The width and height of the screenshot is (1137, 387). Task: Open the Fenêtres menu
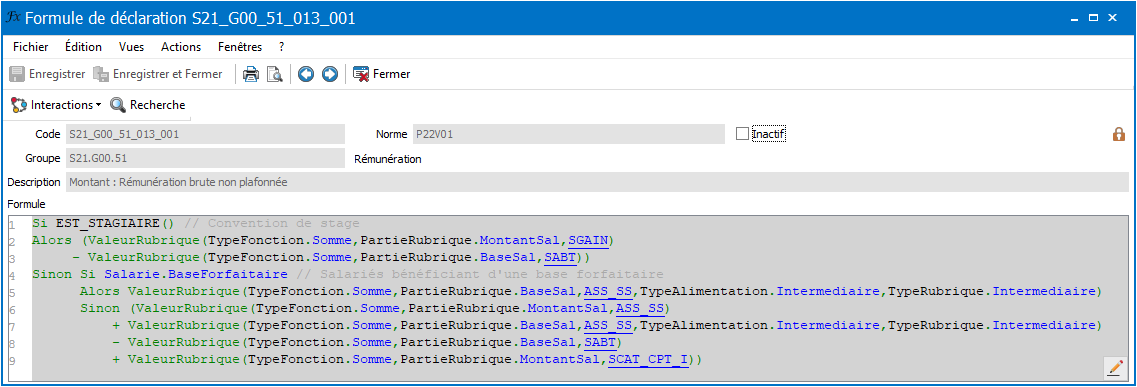(240, 46)
